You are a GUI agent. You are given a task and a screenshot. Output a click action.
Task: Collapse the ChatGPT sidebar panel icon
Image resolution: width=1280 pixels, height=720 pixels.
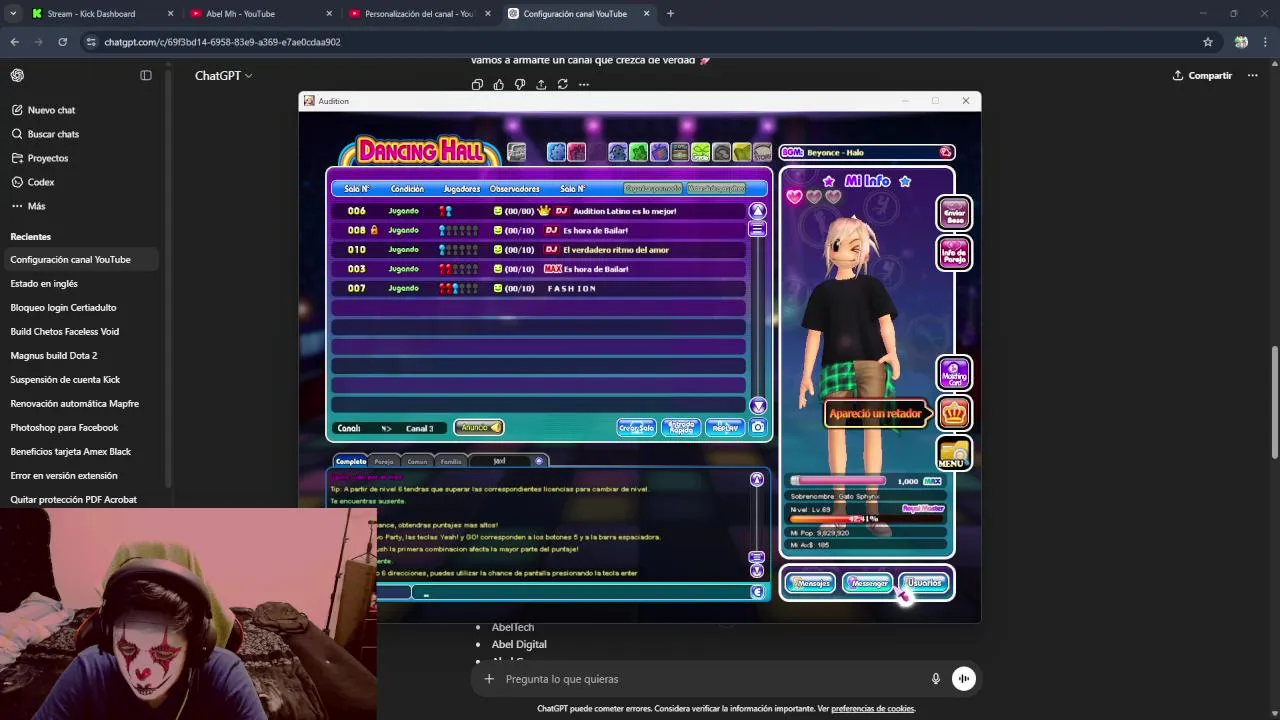pyautogui.click(x=146, y=75)
